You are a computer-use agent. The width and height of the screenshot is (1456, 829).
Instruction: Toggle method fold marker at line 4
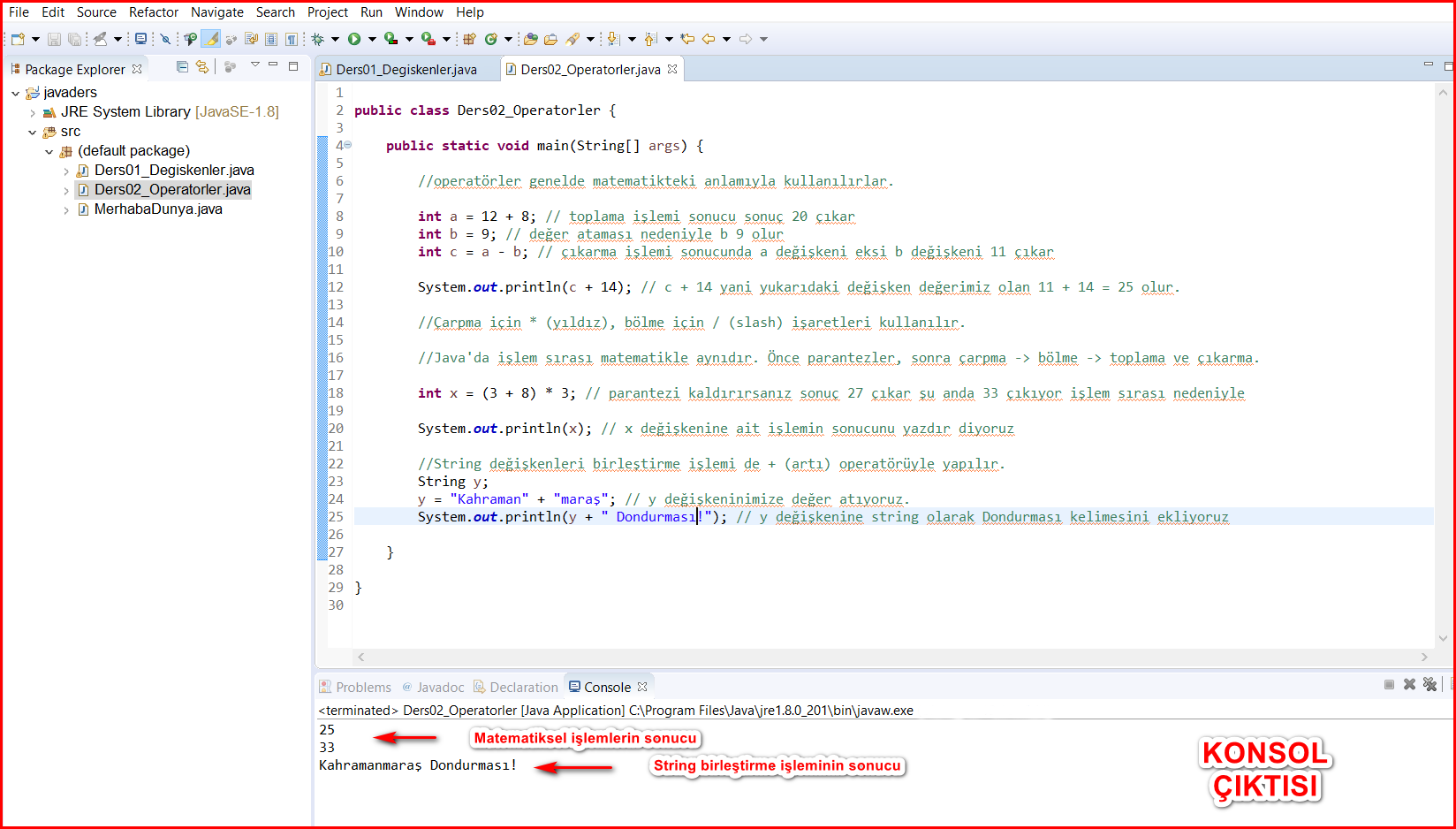(x=347, y=145)
